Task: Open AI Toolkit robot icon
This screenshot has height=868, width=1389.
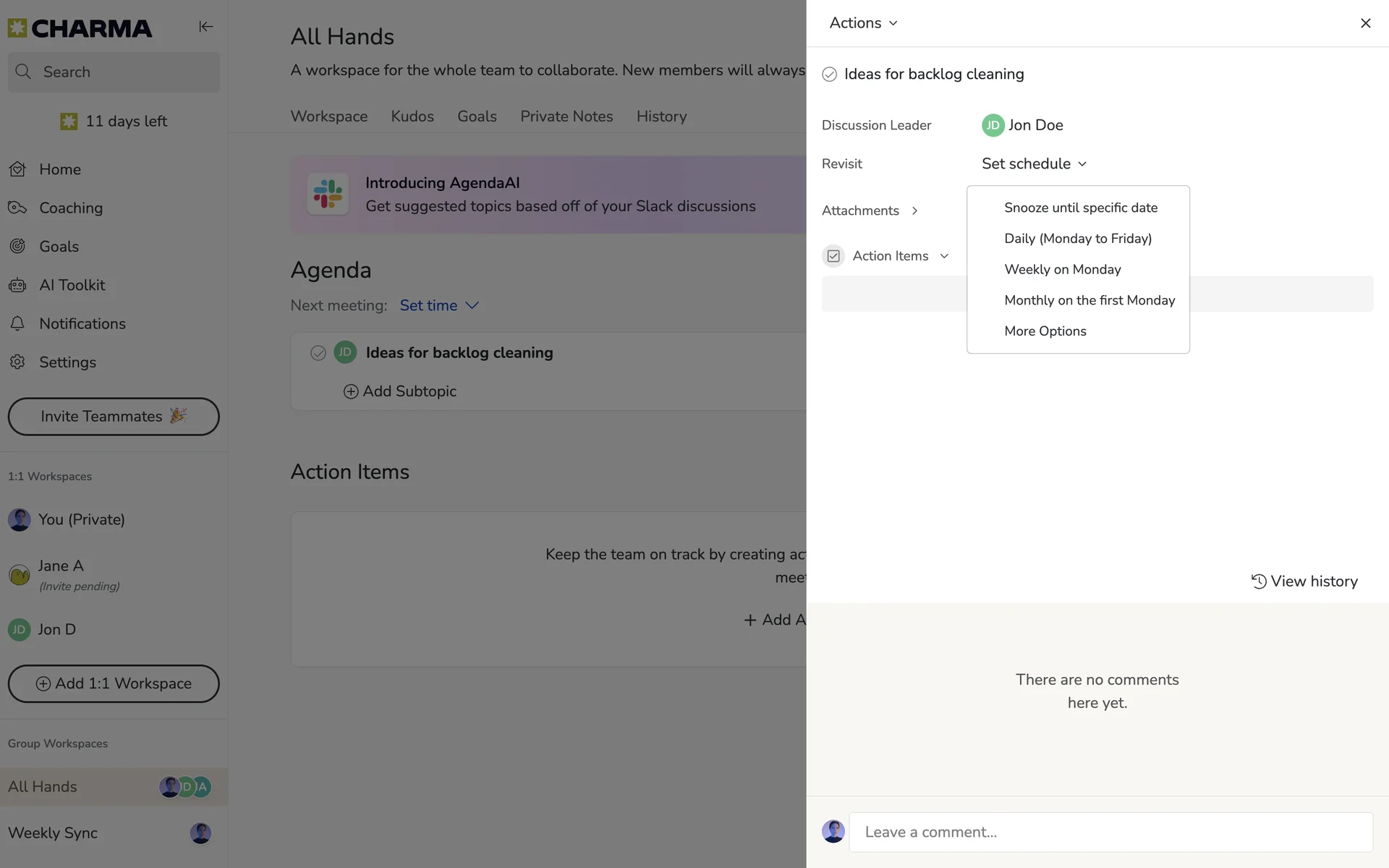Action: click(x=17, y=285)
